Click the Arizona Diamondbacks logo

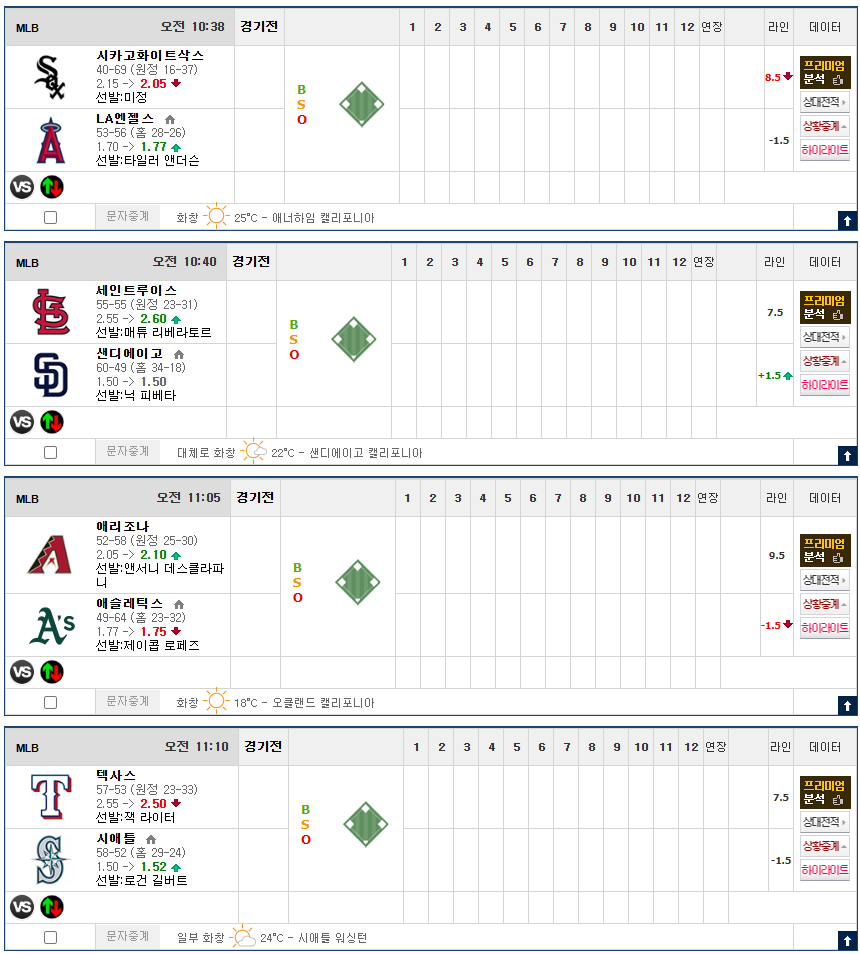pyautogui.click(x=50, y=555)
